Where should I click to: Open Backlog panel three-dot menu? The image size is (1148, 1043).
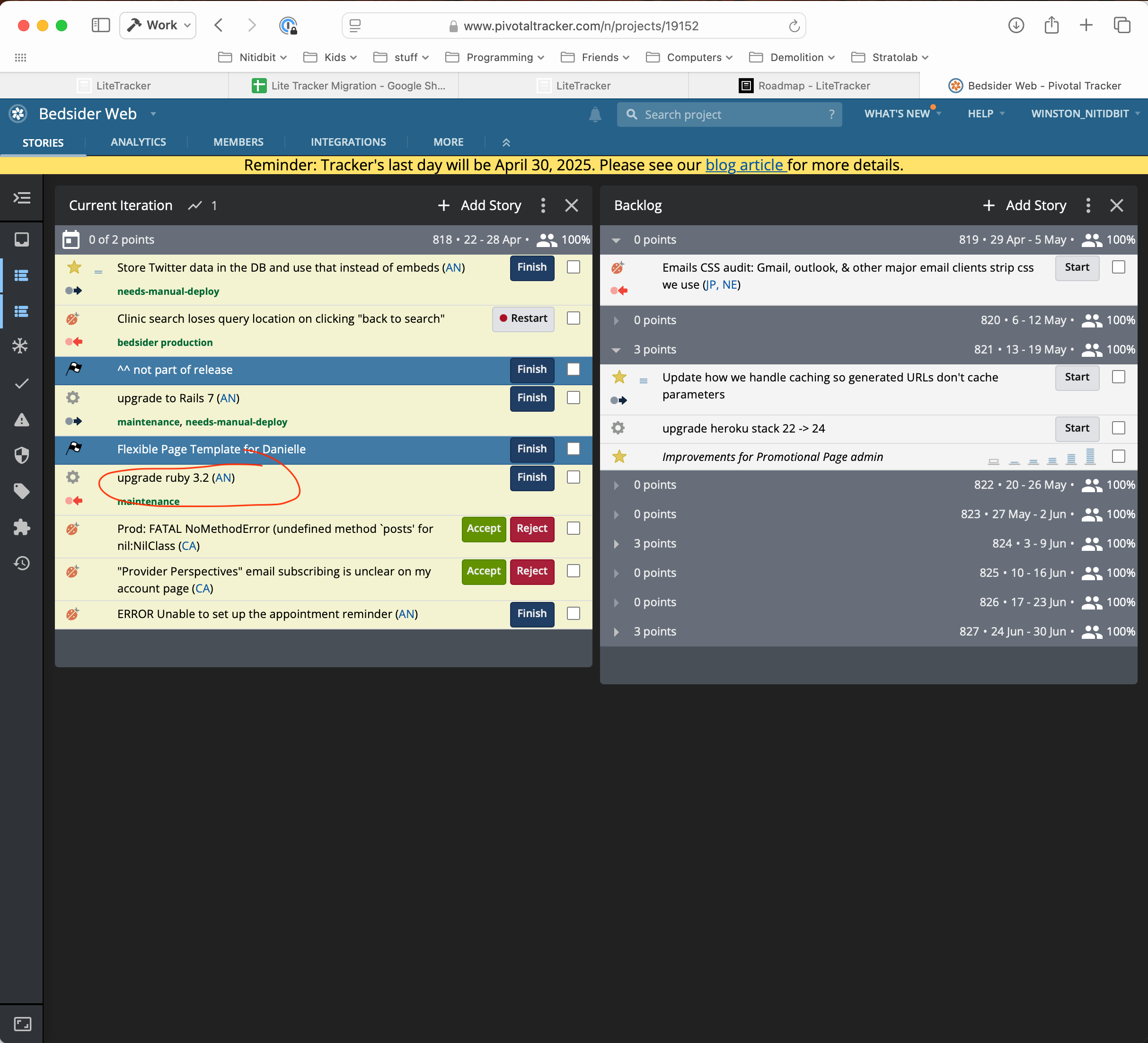[1087, 205]
